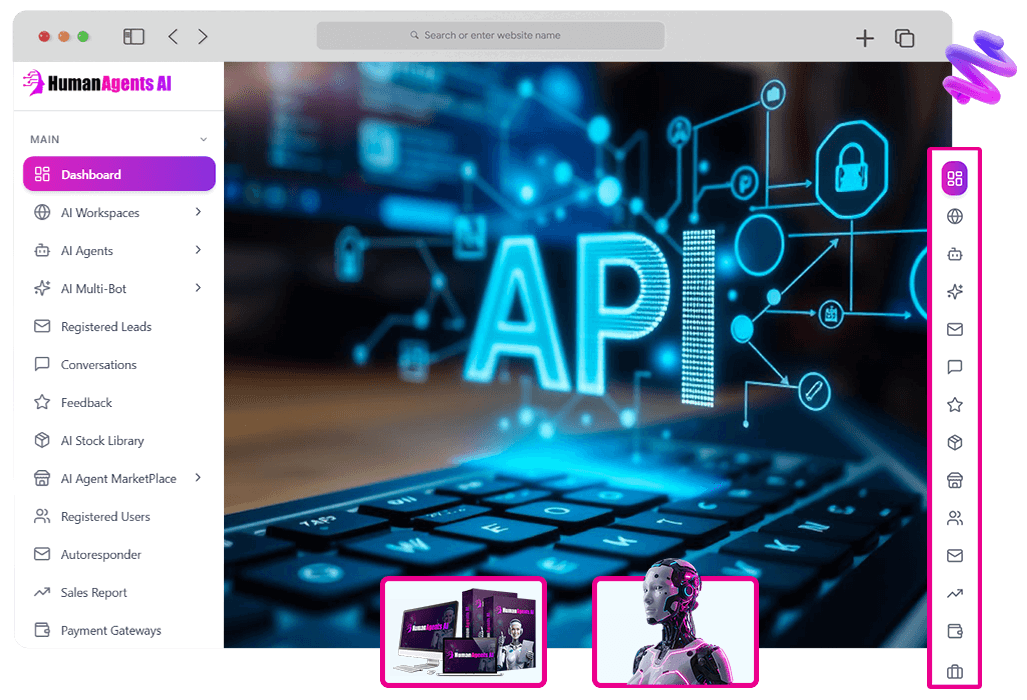Expand the AI Agent MarketPlace chevron
Image resolution: width=1027 pixels, height=700 pixels.
[x=198, y=478]
